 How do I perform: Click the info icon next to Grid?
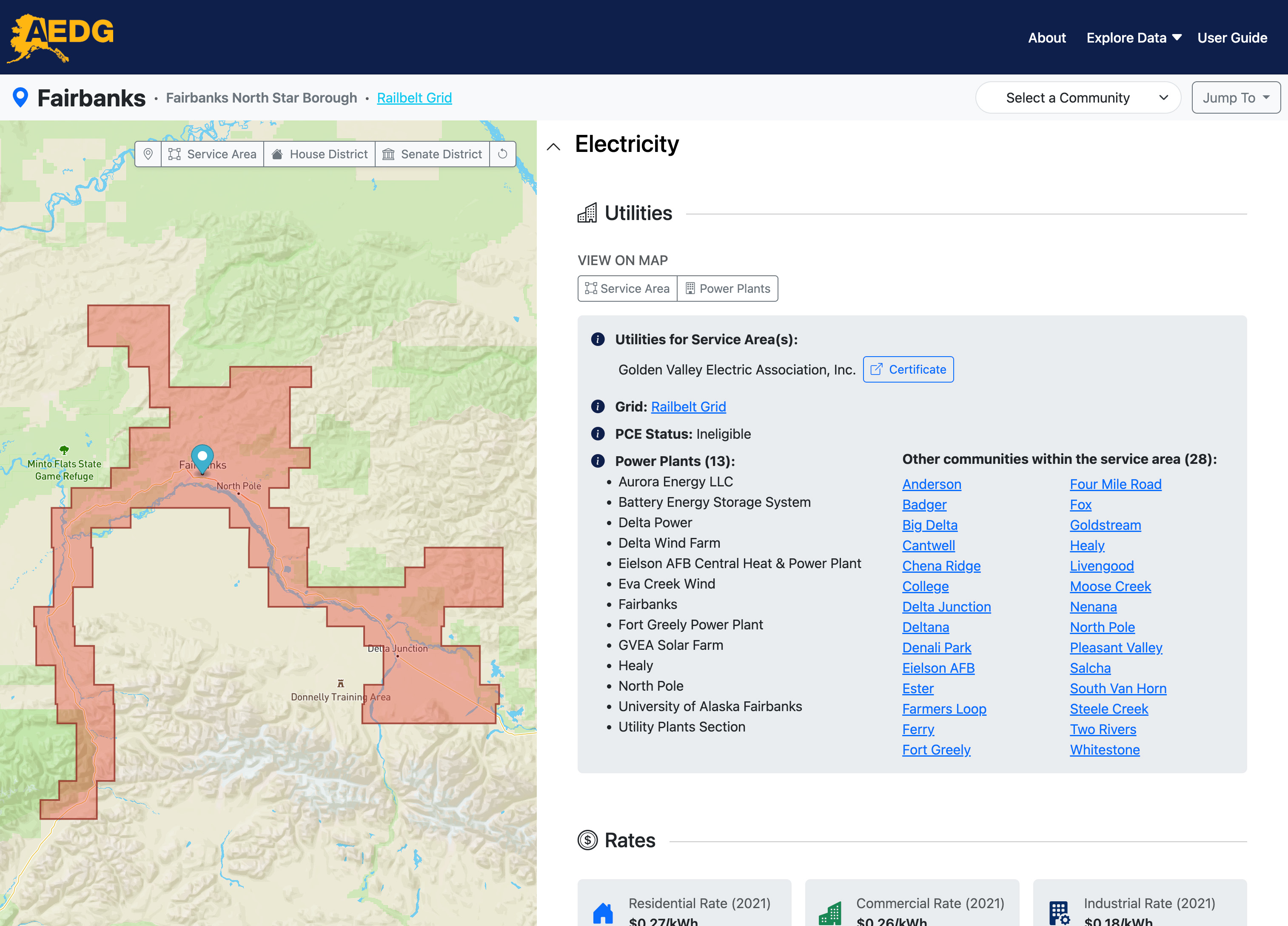[598, 407]
